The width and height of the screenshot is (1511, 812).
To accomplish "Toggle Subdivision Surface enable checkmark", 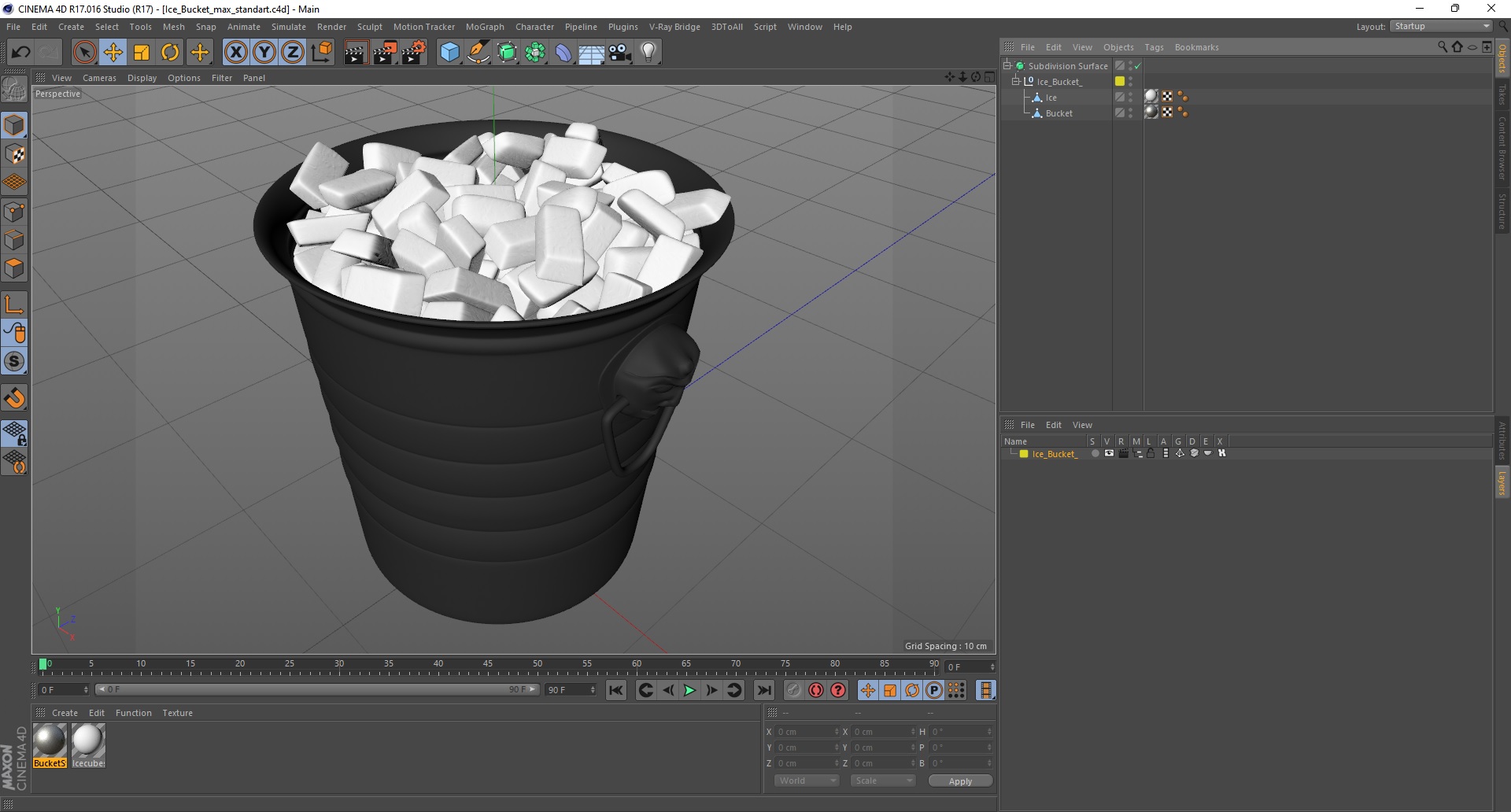I will click(1137, 66).
